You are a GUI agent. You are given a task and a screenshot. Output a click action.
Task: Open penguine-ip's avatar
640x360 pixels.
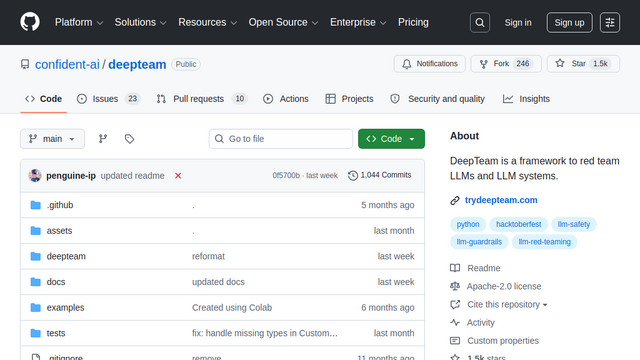point(35,176)
